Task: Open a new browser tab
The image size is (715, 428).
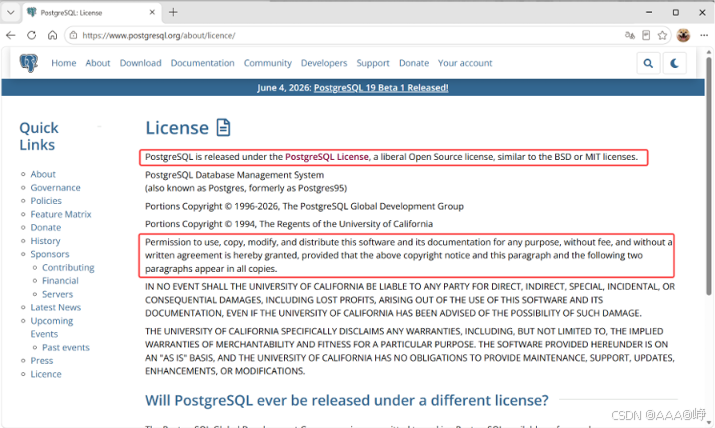Action: (173, 12)
